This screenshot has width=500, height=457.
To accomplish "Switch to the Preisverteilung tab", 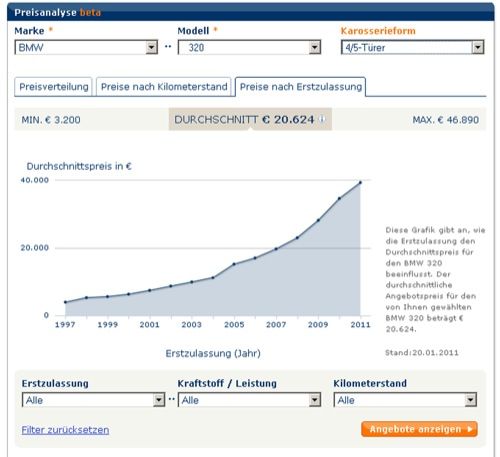I will click(53, 87).
